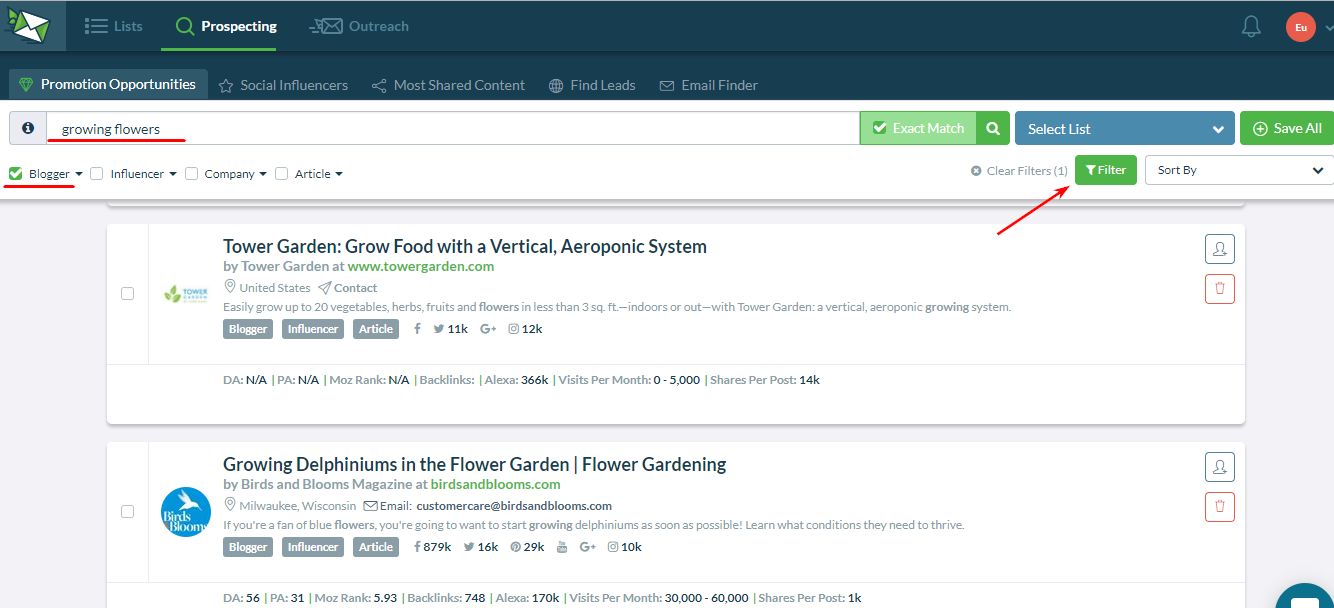This screenshot has height=608, width=1334.
Task: Click Birds and Blooms Blogger tag
Action: coord(248,547)
